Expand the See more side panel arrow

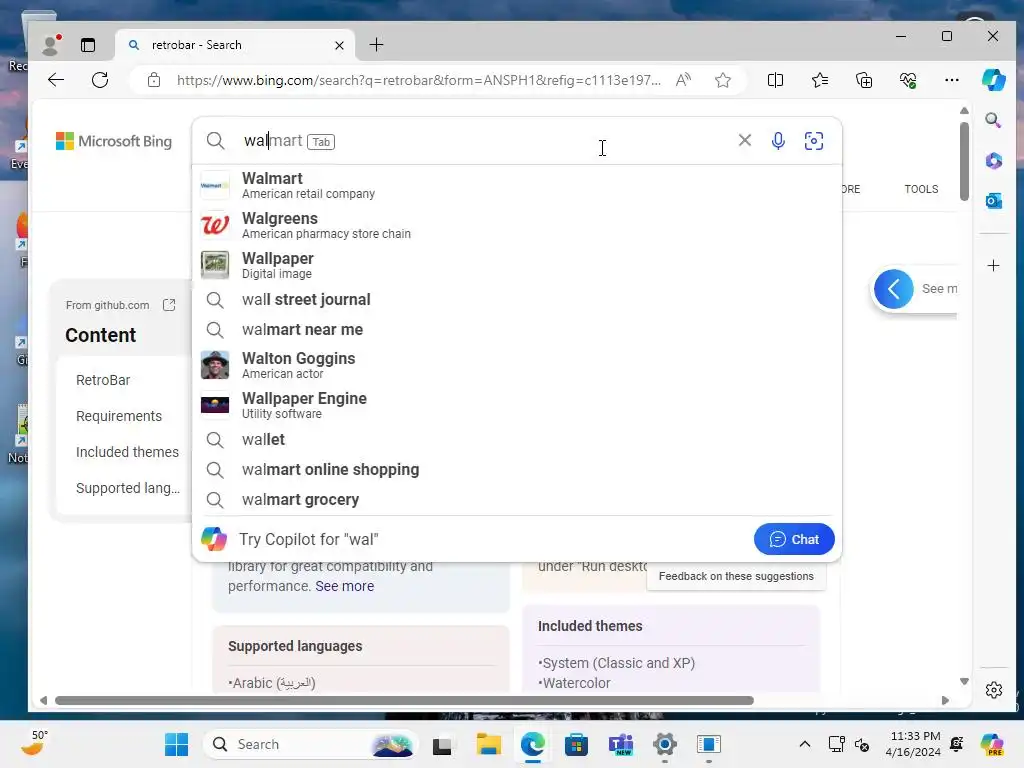(x=893, y=289)
